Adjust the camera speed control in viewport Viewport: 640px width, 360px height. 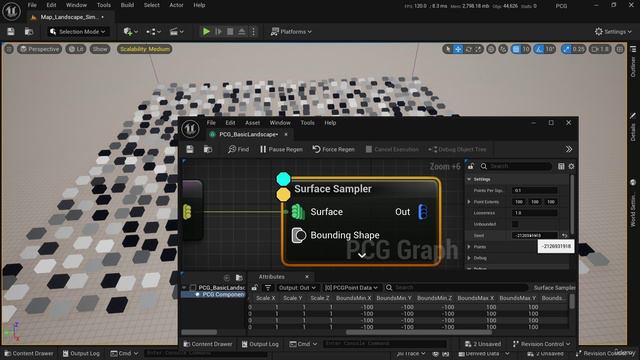click(600, 49)
